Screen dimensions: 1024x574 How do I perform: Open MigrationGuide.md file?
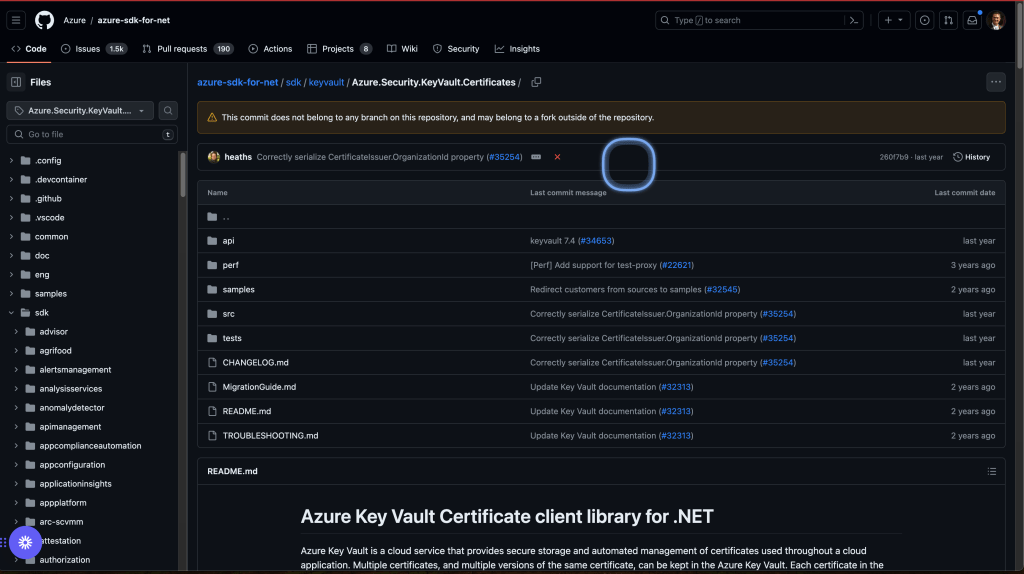point(259,387)
